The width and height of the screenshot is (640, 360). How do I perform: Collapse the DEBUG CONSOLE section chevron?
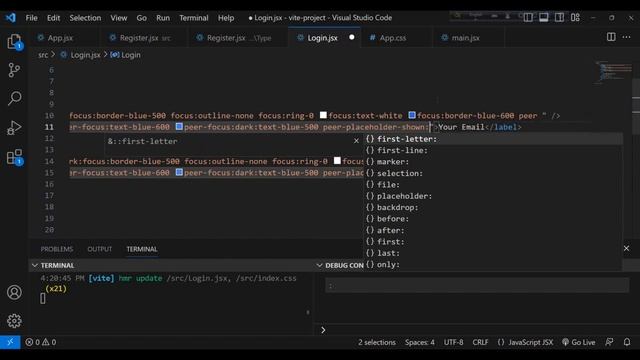[320, 265]
